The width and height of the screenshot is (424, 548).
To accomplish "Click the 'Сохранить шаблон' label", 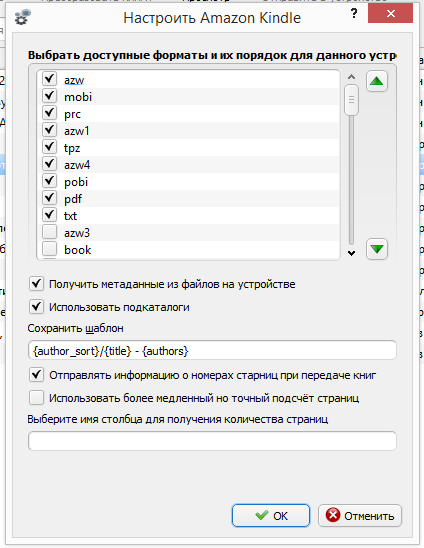I will (x=76, y=329).
